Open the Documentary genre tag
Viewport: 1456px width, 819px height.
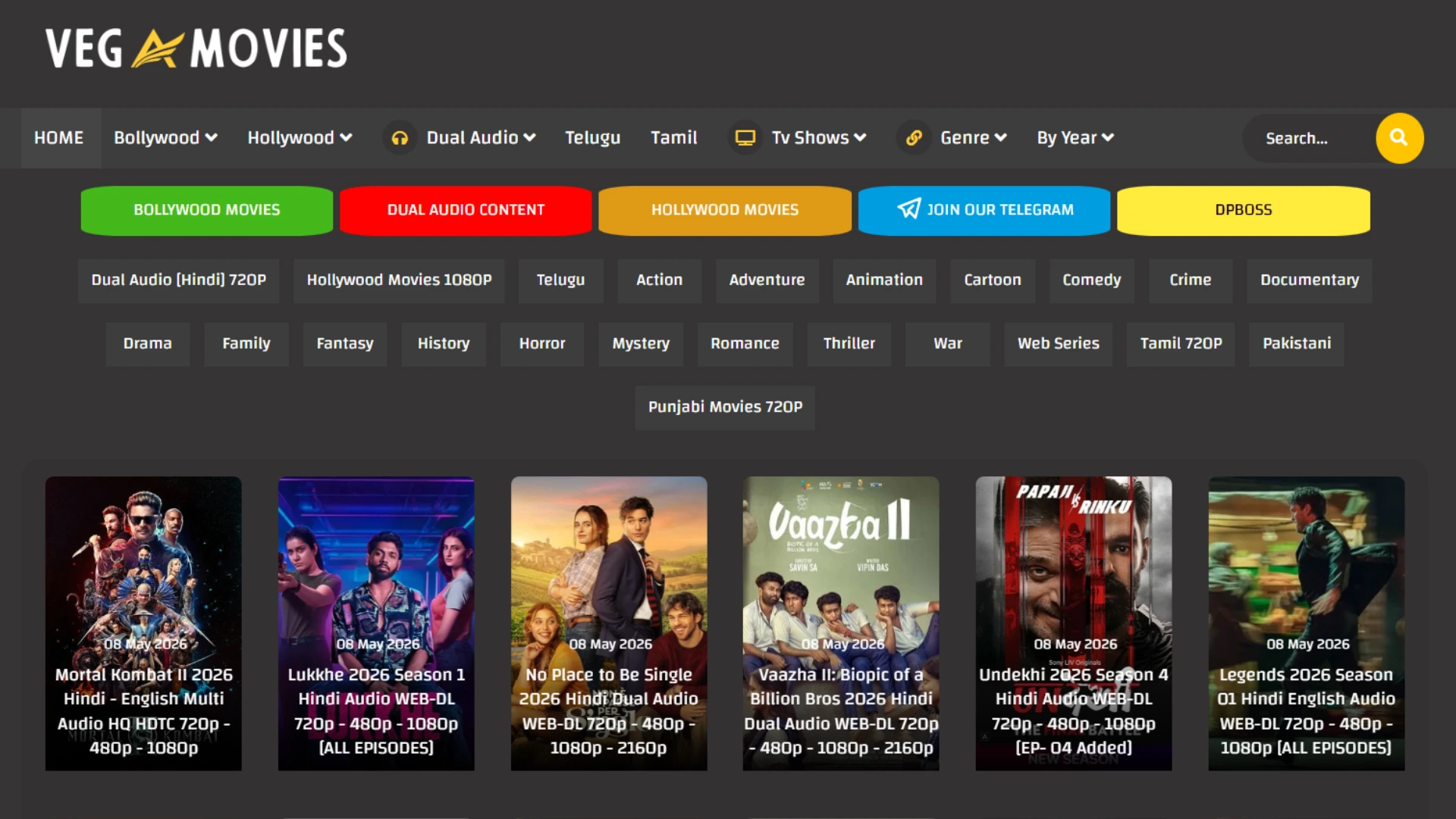(1310, 281)
